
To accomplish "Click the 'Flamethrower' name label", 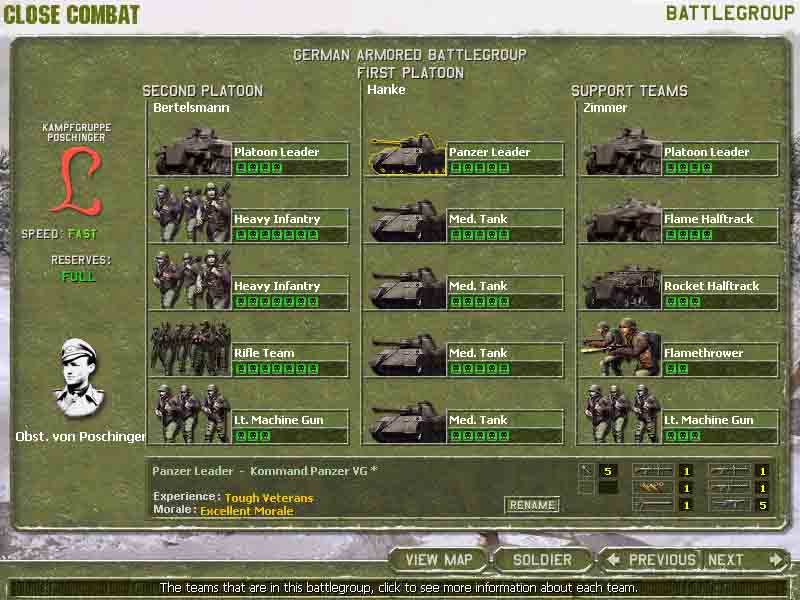I will point(703,353).
